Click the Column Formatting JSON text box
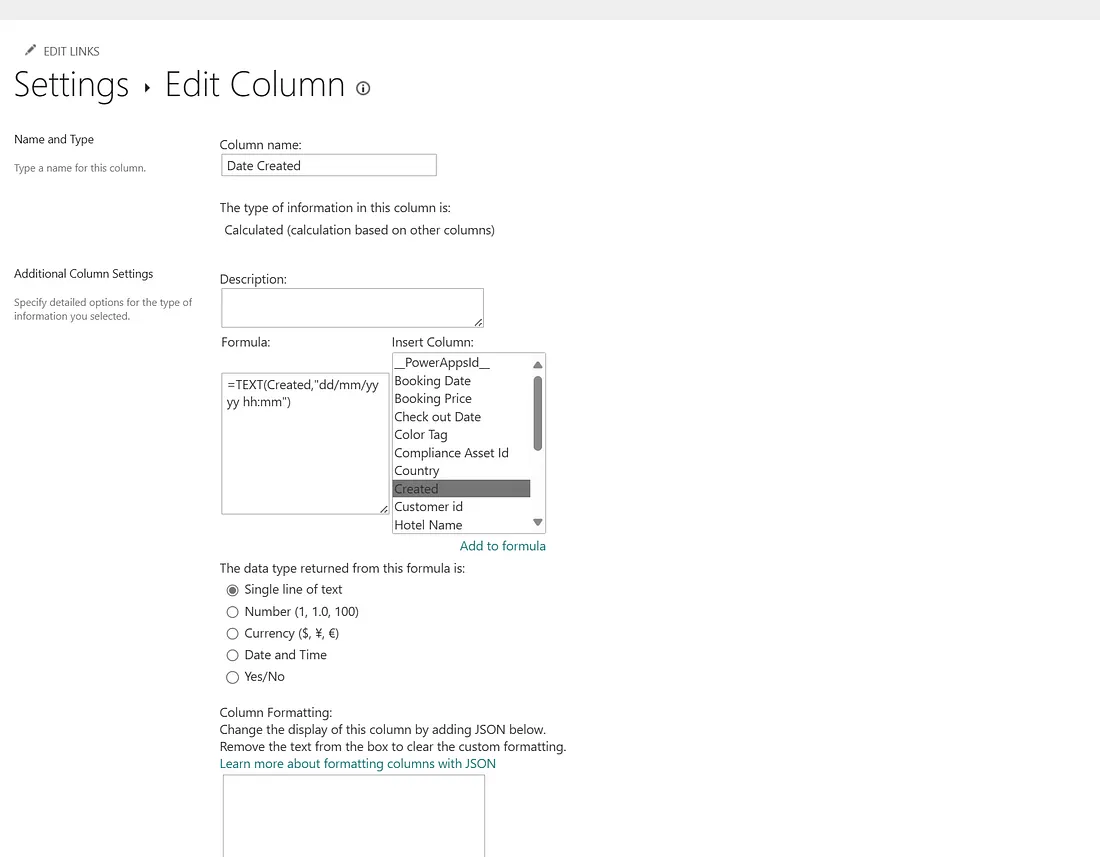Screen dimensions: 1100x857 coord(353,814)
